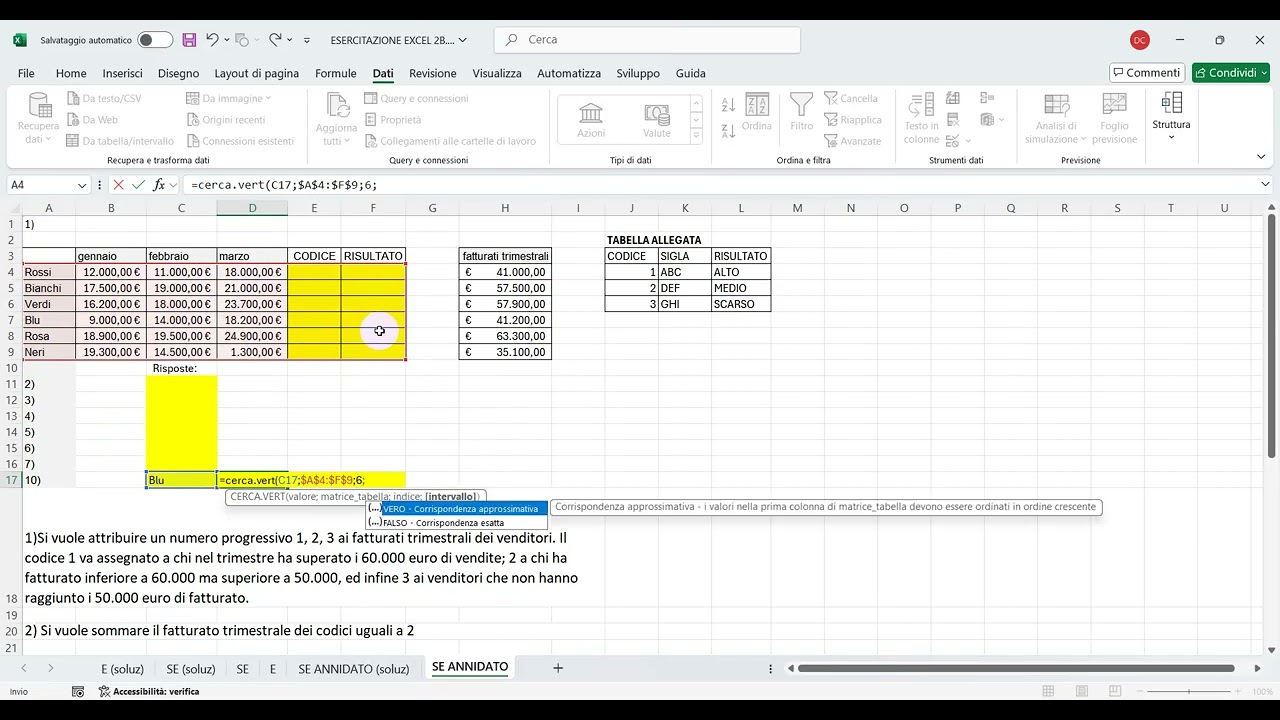Click the Filtro funnel icon
The height and width of the screenshot is (720, 1280).
pos(802,112)
